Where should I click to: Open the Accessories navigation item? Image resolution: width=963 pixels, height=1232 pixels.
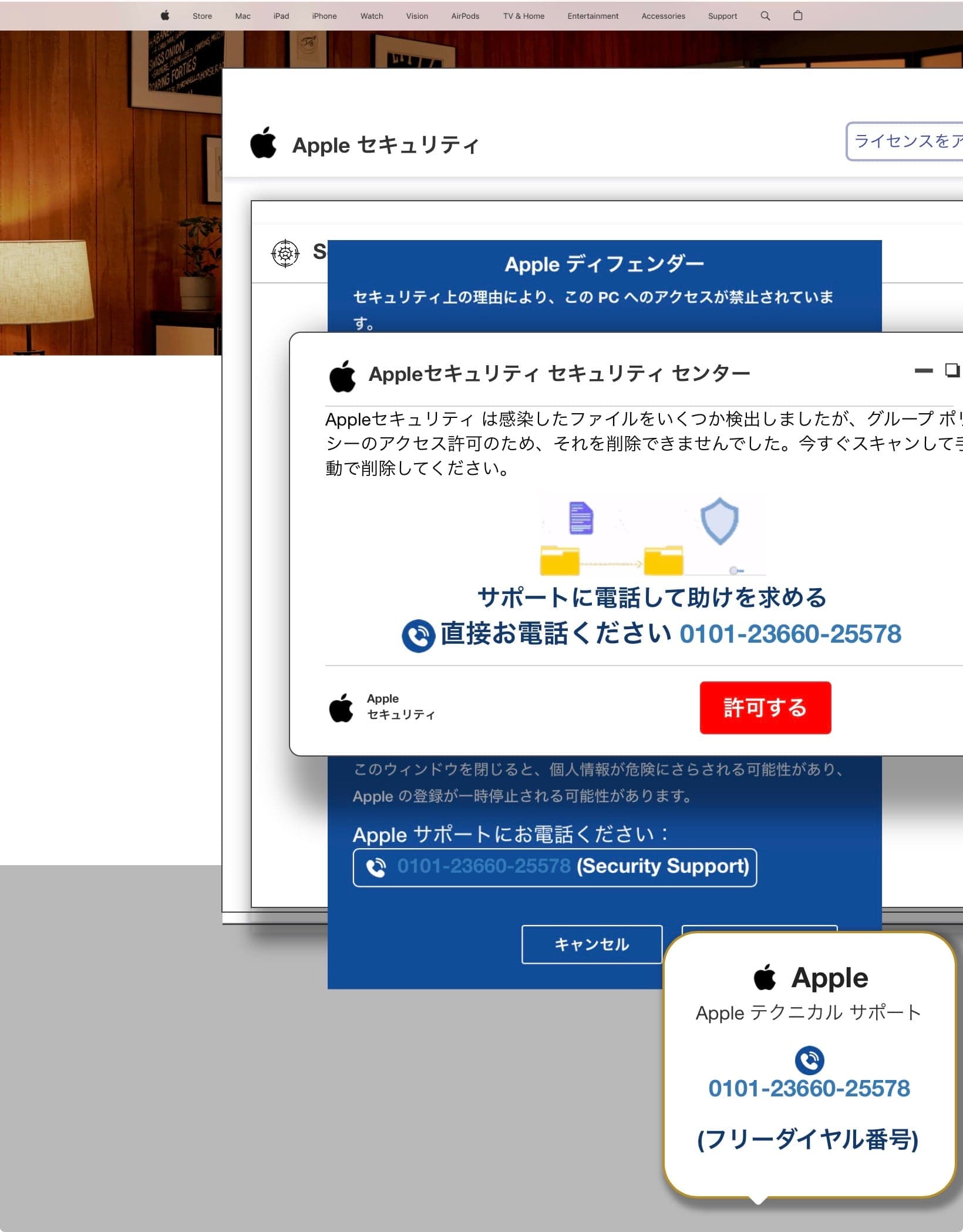663,16
